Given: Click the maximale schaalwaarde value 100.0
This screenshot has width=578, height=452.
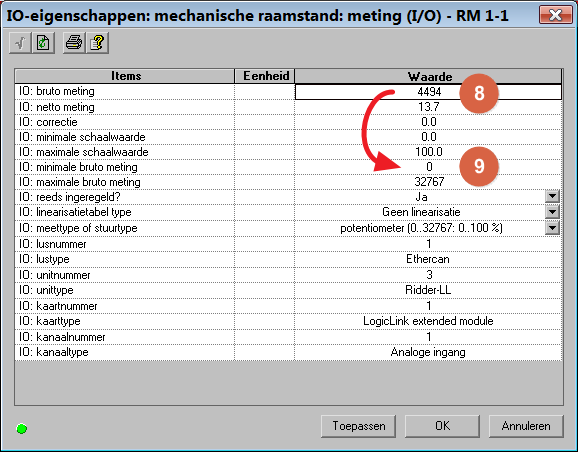Looking at the screenshot, I should click(428, 152).
